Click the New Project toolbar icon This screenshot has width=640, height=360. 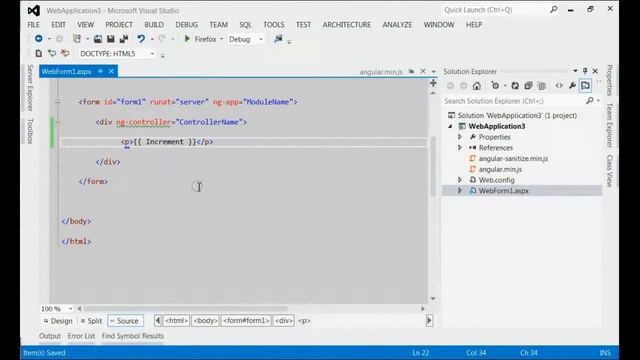tap(77, 39)
